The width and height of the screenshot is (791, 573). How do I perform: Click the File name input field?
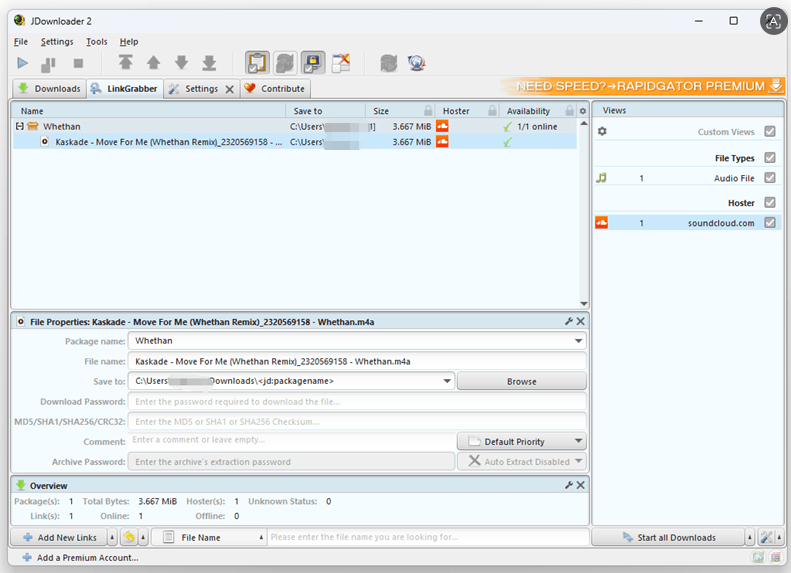click(357, 361)
